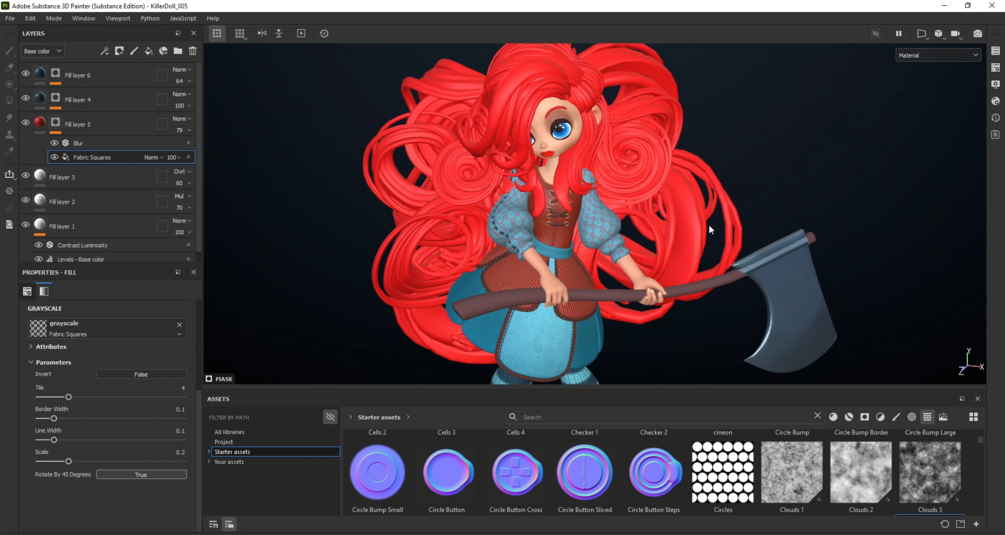Toggle visibility of Fill layer 5
This screenshot has width=1005, height=535.
26,122
